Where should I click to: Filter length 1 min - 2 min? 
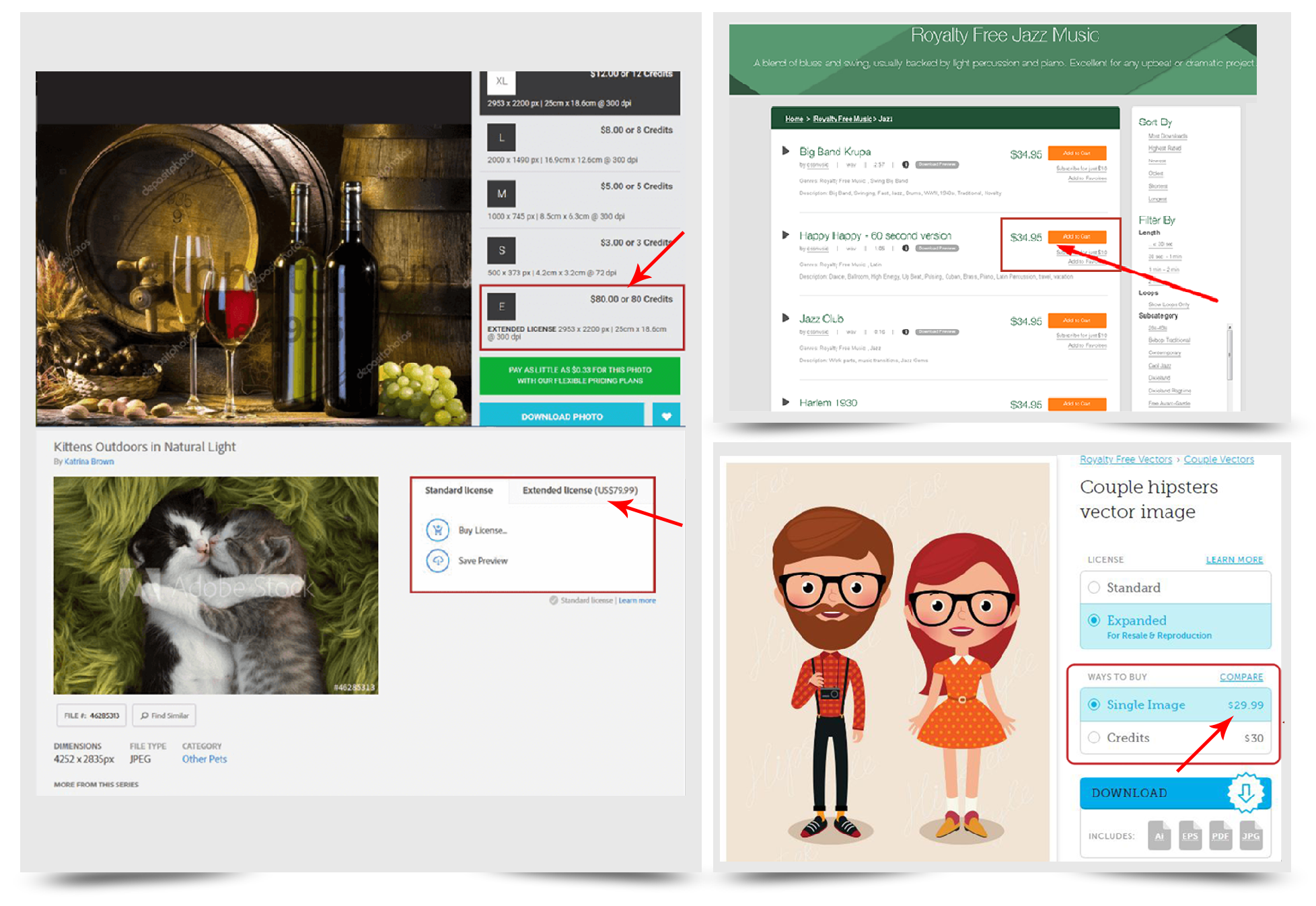click(1163, 269)
